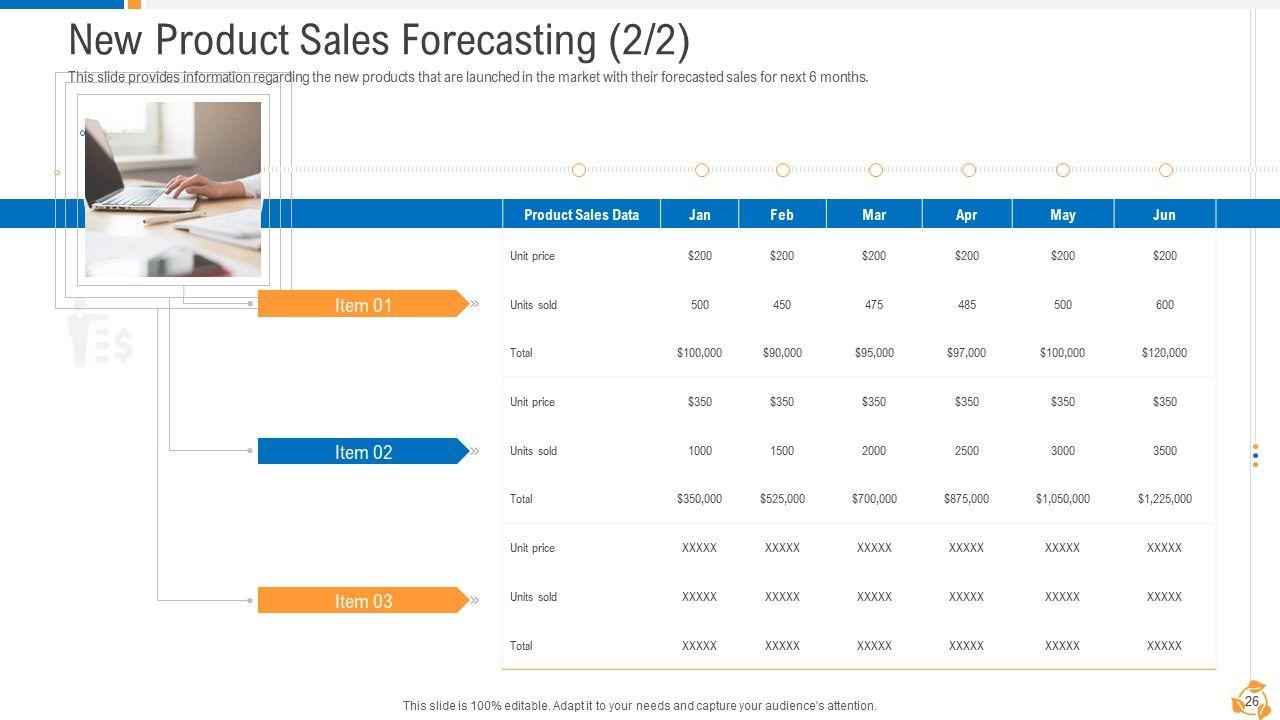Select the blue Item 02 label

click(x=362, y=452)
